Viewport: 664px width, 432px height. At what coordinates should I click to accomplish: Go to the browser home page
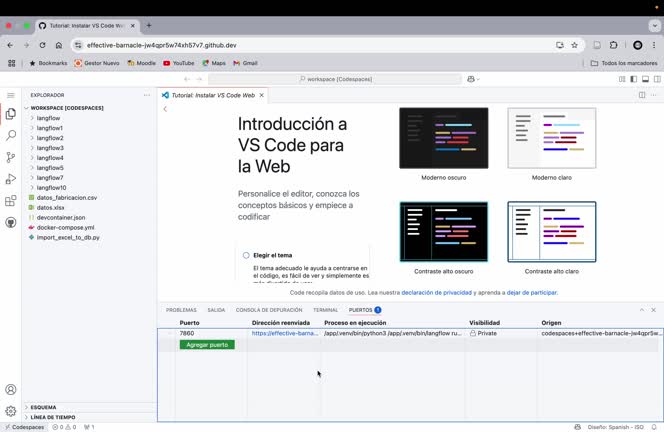pyautogui.click(x=59, y=45)
